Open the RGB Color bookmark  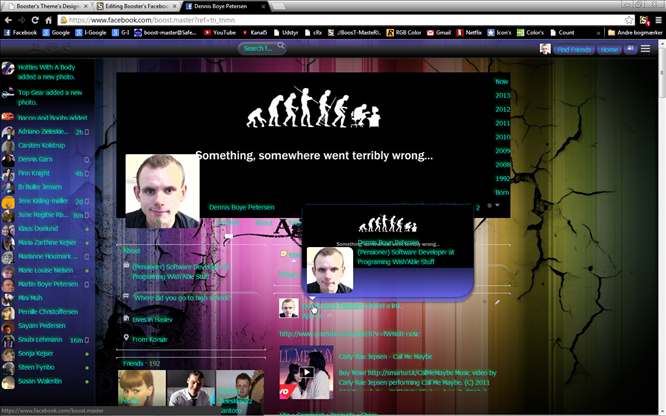[x=404, y=32]
